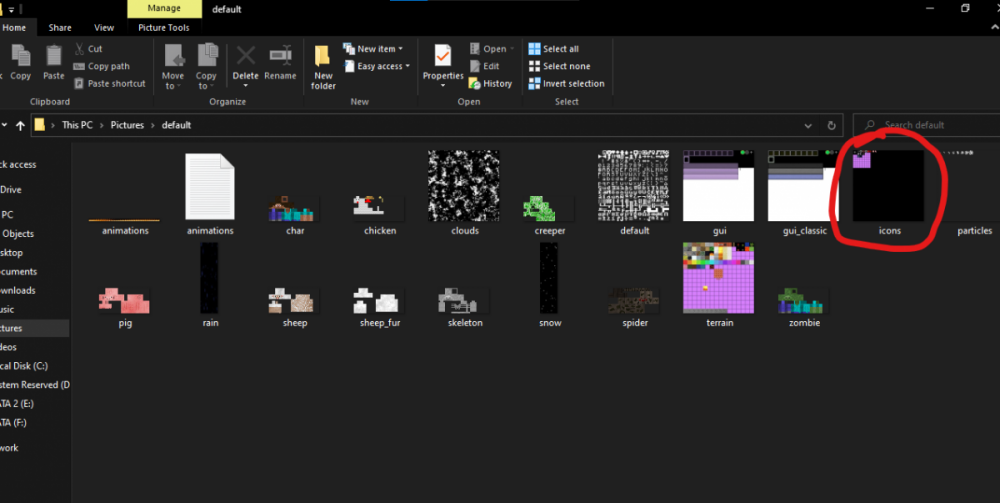Select the terrain image file
This screenshot has width=1000, height=503.
[x=719, y=286]
